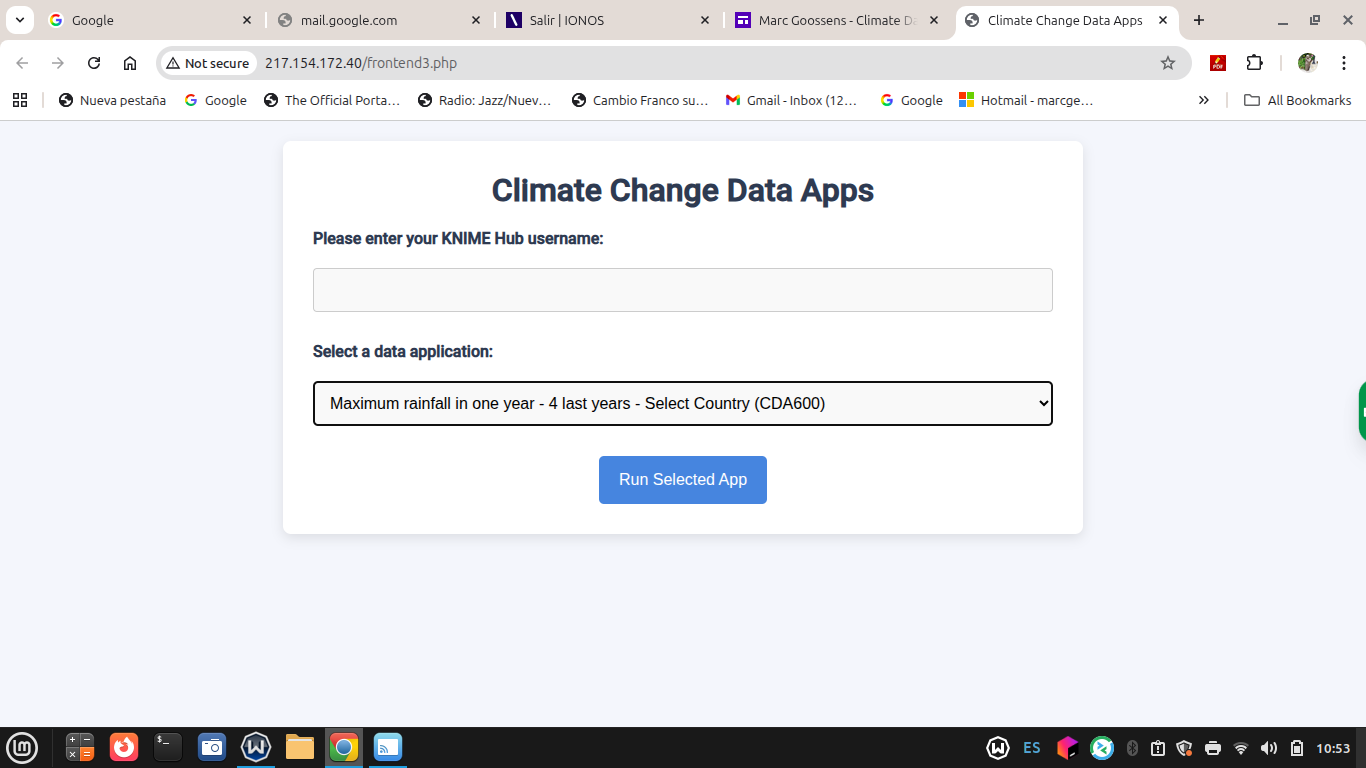The image size is (1366, 768).
Task: Bookmark this page with the star icon
Action: click(1167, 63)
